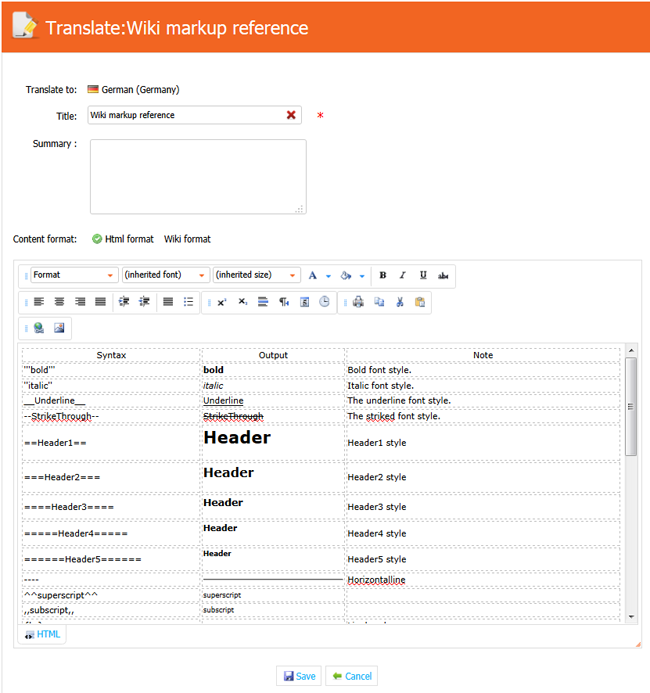Click the editor scrollbar up arrow

[631, 350]
